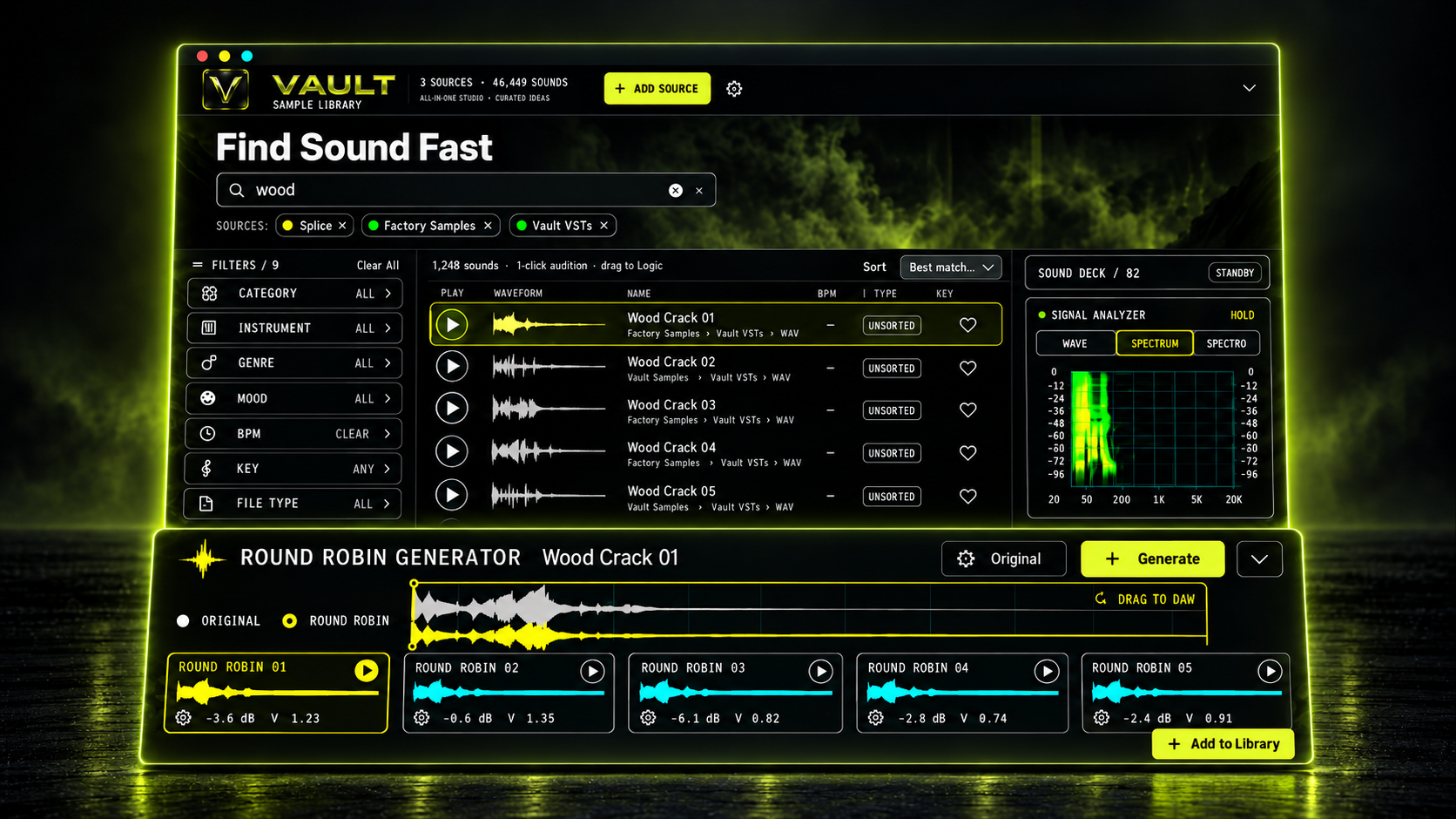
Task: Open Round Robin 04 gear settings
Action: (x=876, y=718)
